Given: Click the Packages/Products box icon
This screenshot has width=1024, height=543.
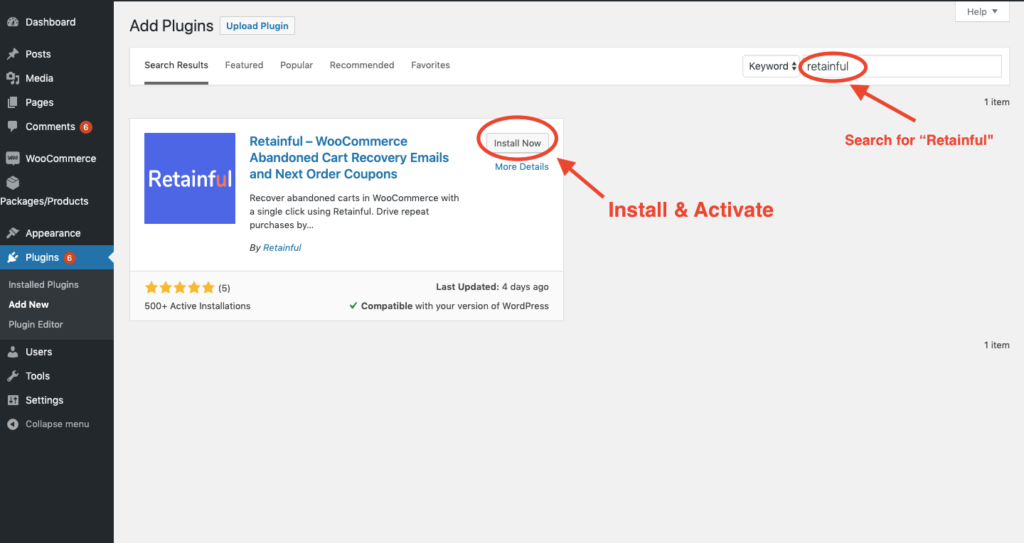Looking at the screenshot, I should click(x=12, y=183).
